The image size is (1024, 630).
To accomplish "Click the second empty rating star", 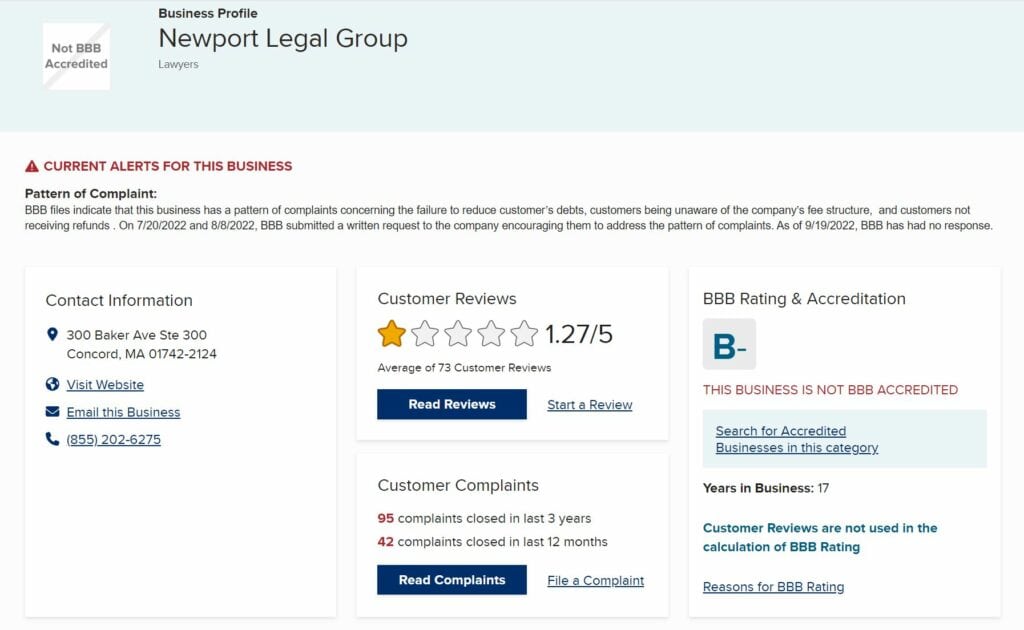I will tap(424, 334).
